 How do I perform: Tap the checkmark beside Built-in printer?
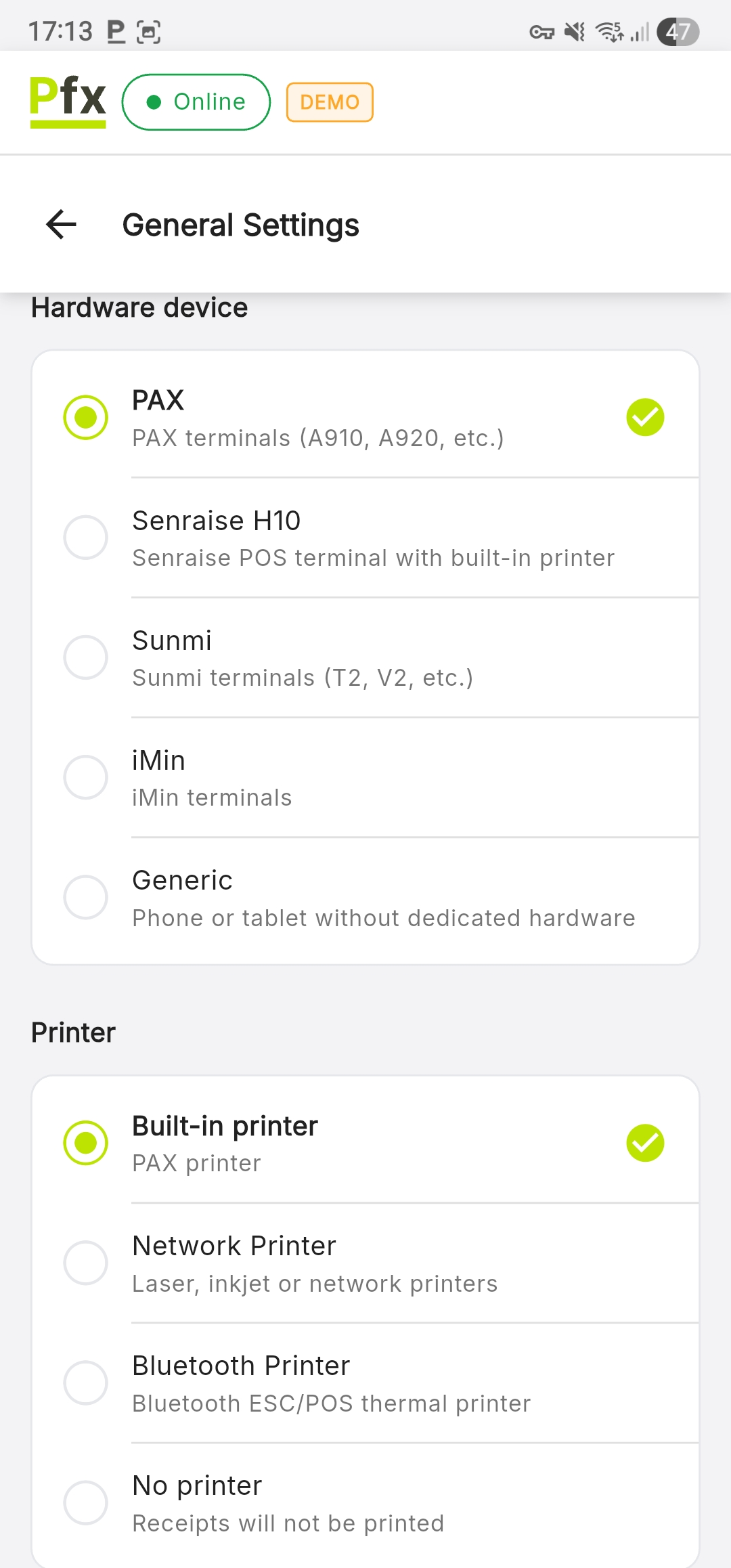(645, 1143)
